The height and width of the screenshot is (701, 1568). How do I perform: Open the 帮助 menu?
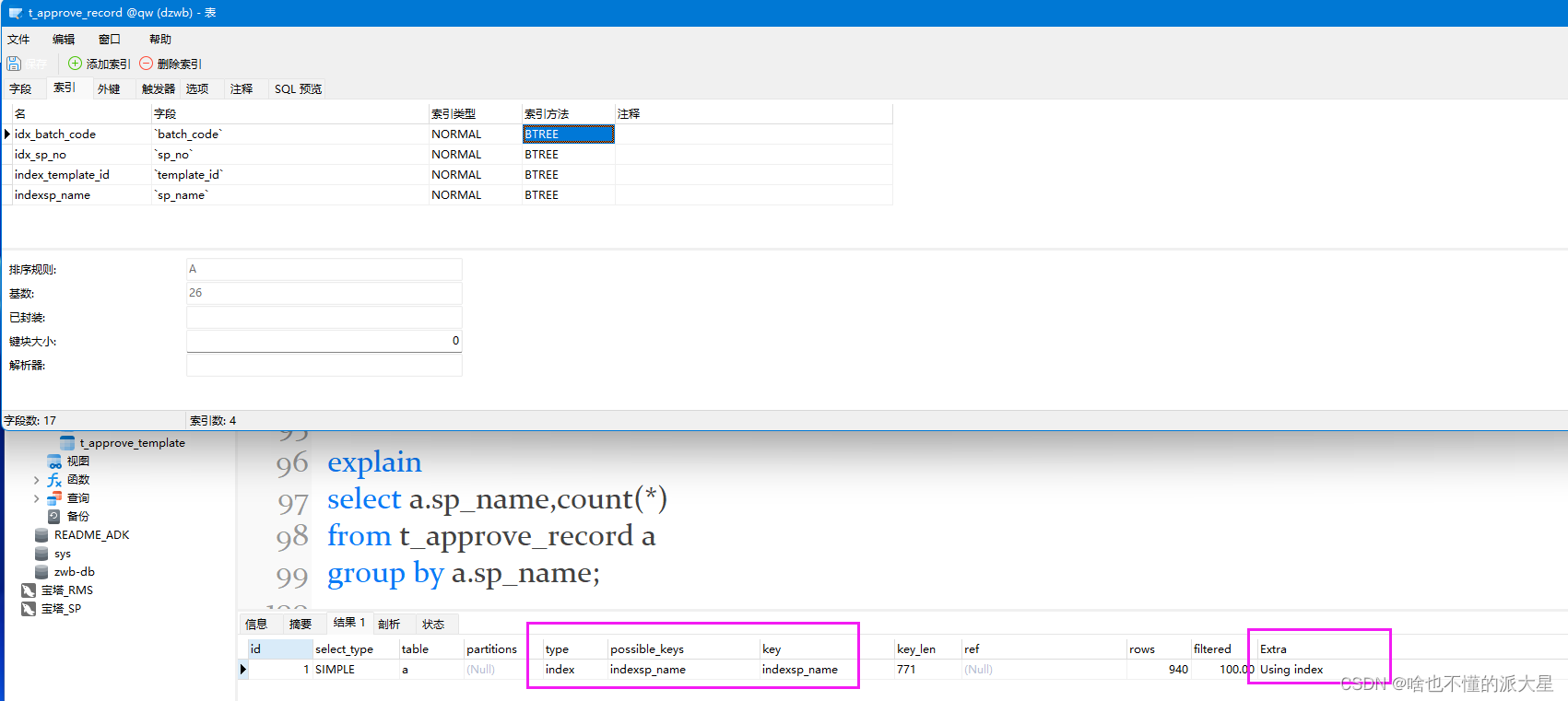tap(160, 40)
